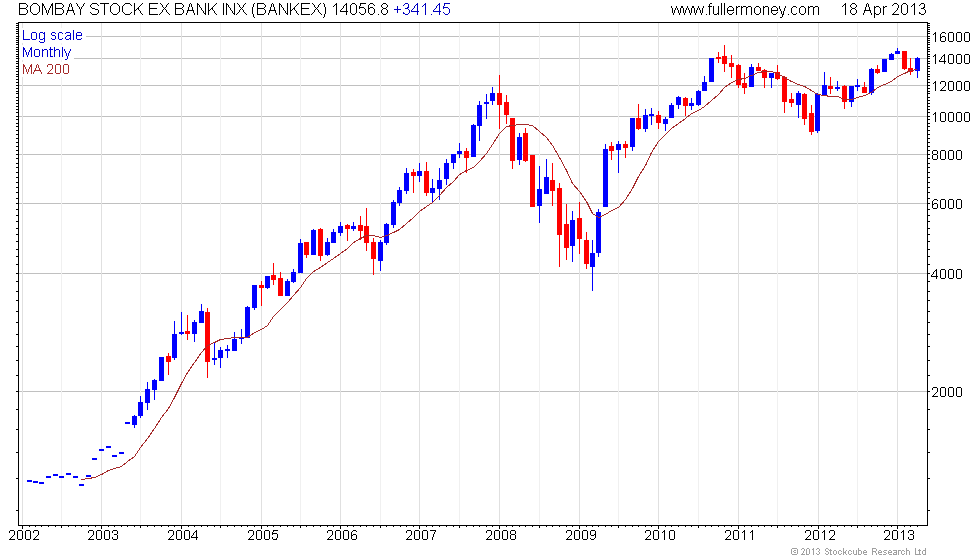Click the Stockcube Research Ltd copyright text
980x560 pixels.
(858, 552)
